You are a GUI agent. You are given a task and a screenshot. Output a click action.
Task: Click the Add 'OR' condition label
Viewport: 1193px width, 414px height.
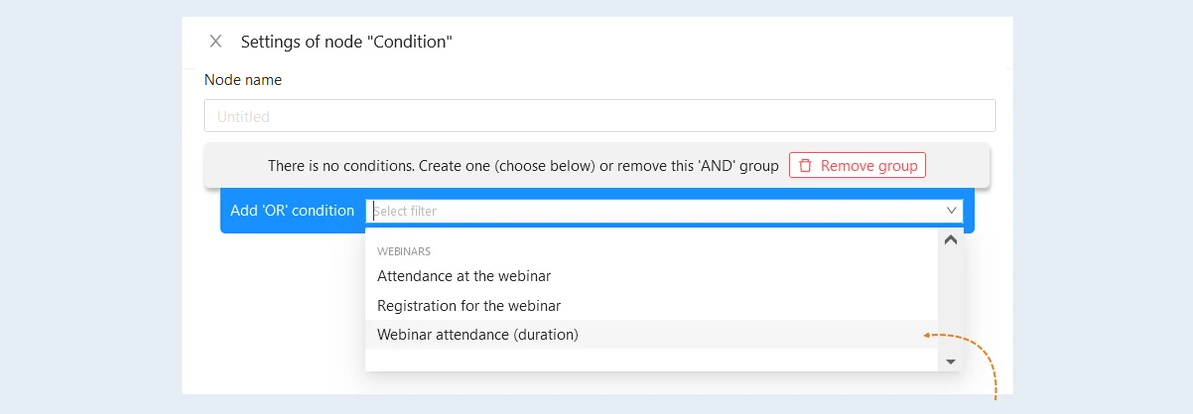coord(292,211)
